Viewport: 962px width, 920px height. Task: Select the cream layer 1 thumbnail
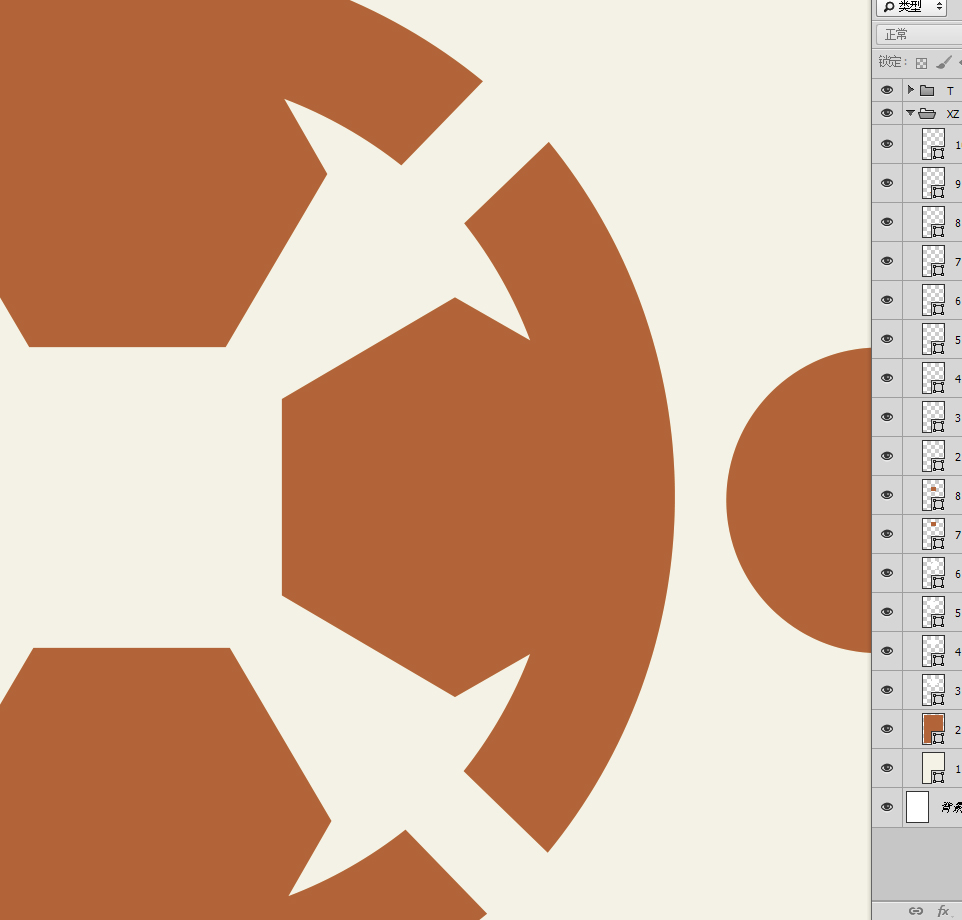[x=933, y=768]
